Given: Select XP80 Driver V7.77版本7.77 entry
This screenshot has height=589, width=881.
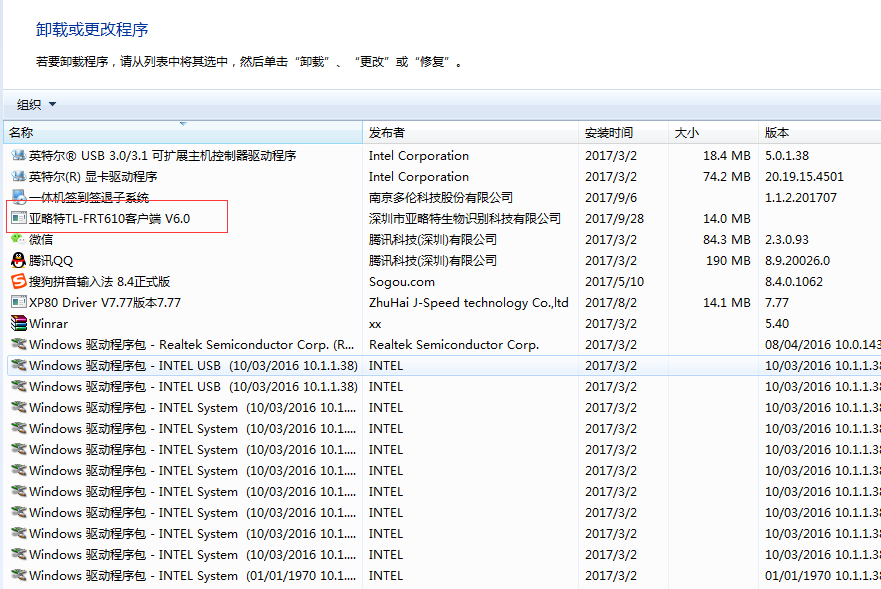Looking at the screenshot, I should click(105, 302).
